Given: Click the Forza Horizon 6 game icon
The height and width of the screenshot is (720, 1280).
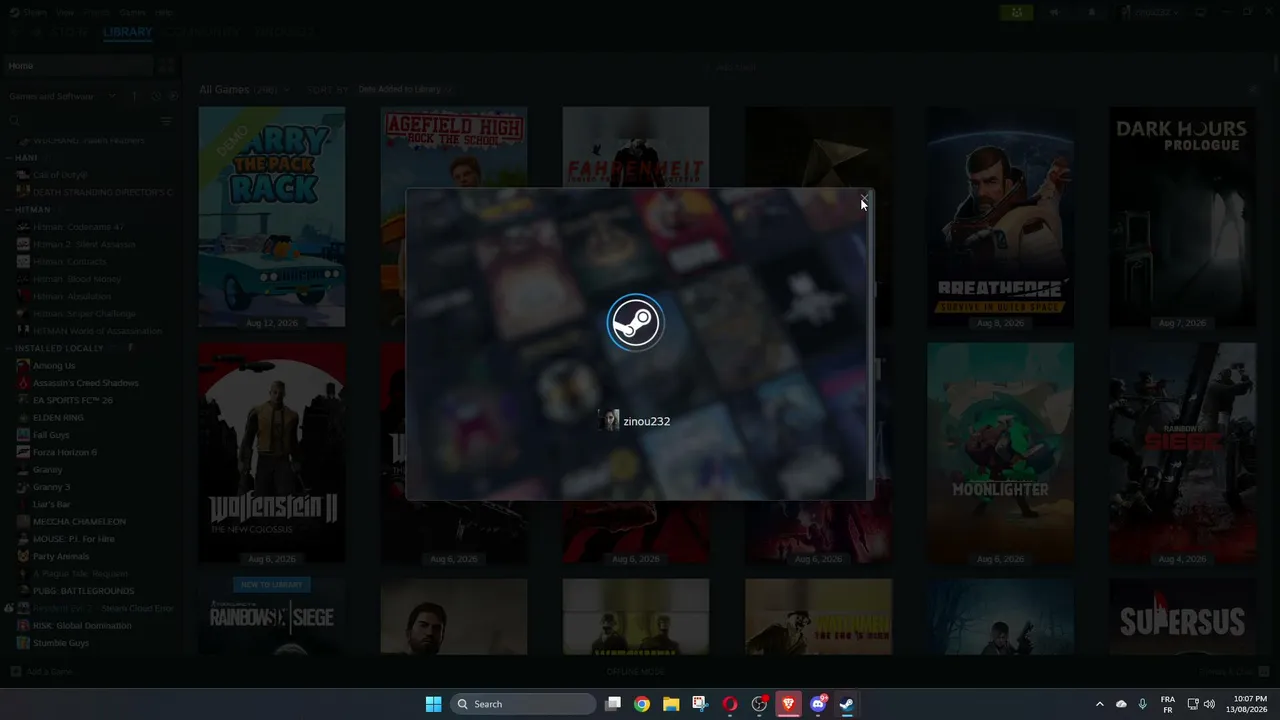Looking at the screenshot, I should [x=23, y=452].
